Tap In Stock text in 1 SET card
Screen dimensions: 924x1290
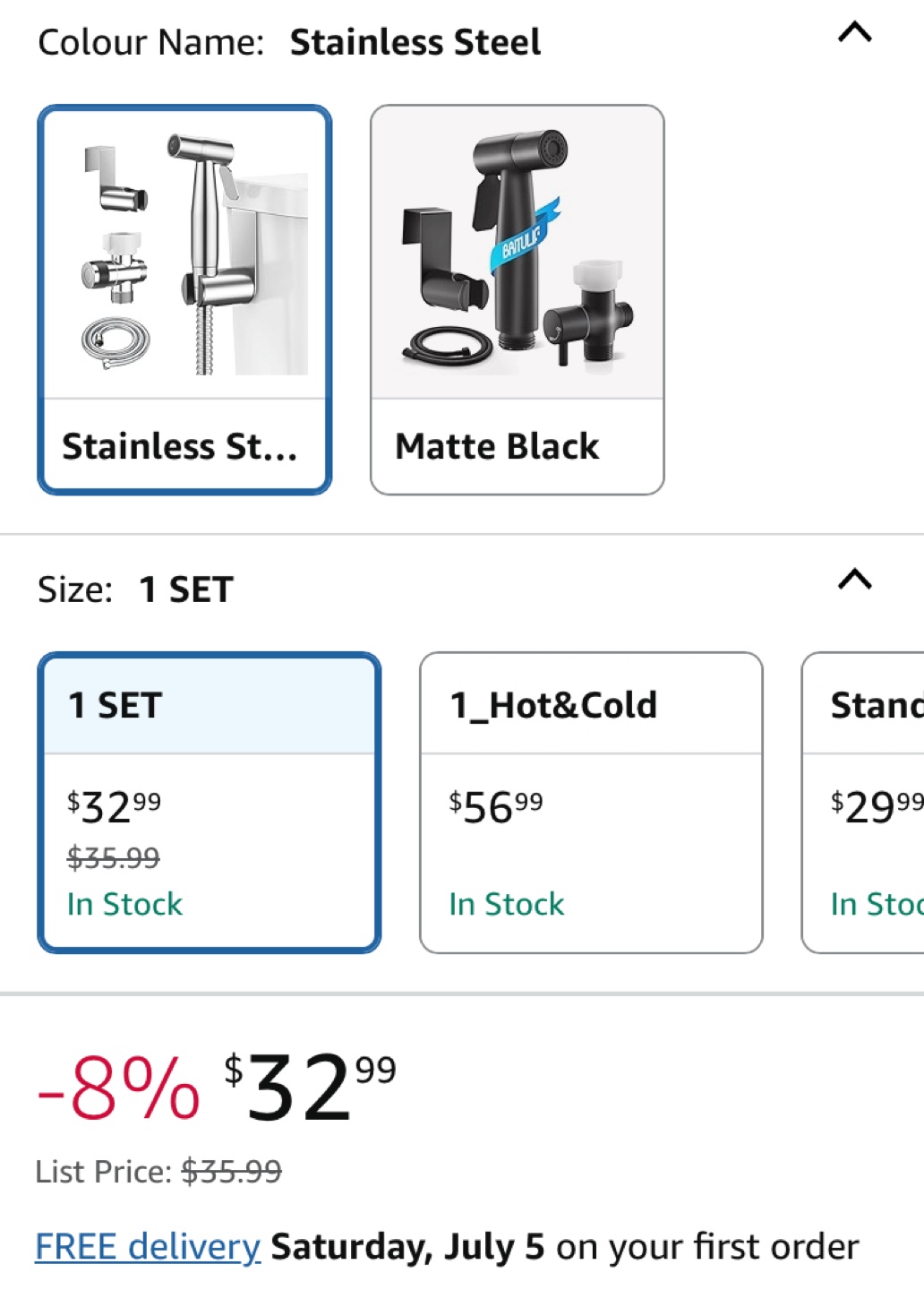tap(125, 904)
